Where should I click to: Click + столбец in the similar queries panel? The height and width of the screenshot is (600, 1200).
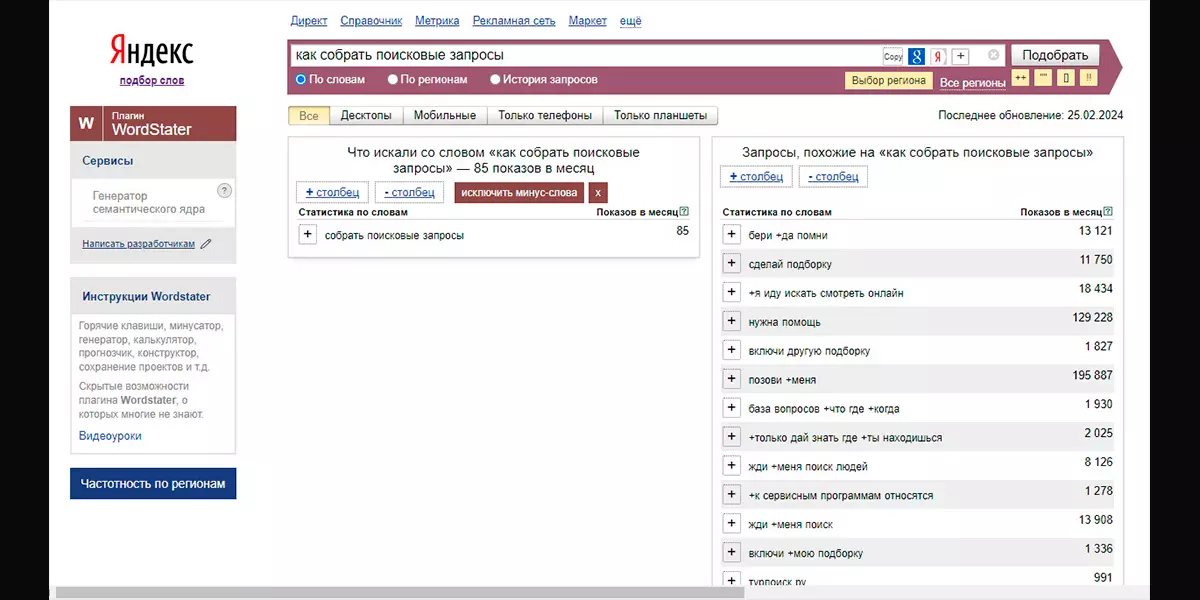coord(756,177)
